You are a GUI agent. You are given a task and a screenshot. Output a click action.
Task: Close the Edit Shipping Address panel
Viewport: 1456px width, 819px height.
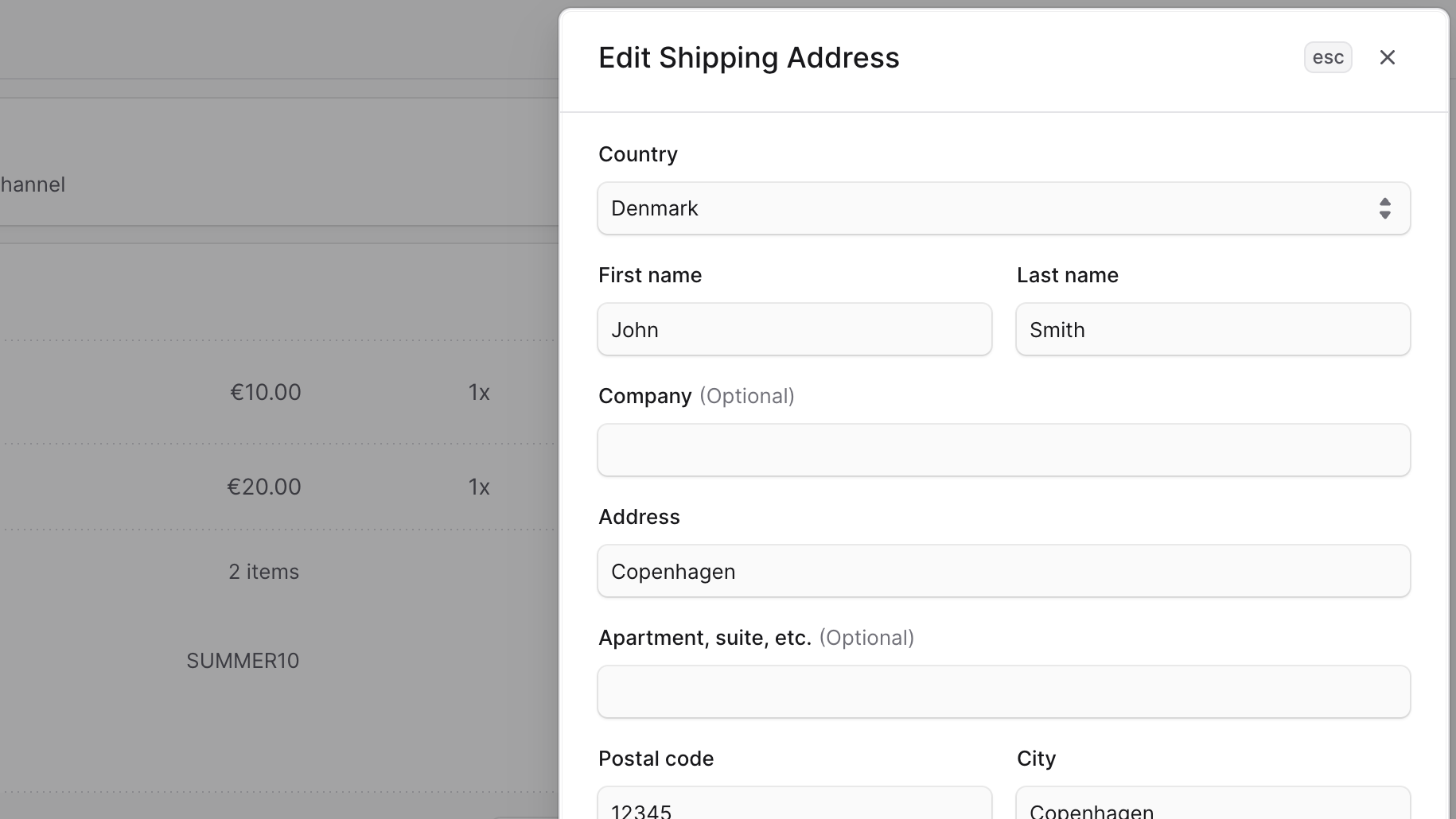tap(1388, 56)
